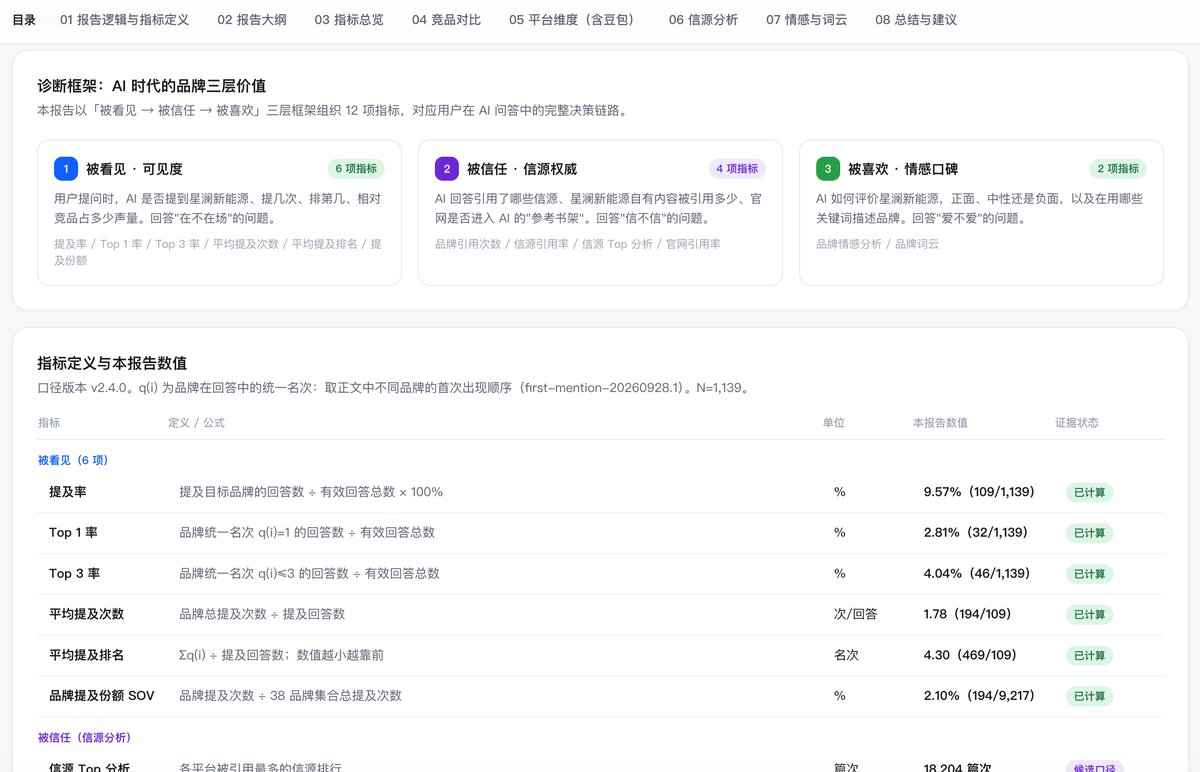Select 04 竞品对比 tab
Image resolution: width=1200 pixels, height=772 pixels.
coord(446,19)
